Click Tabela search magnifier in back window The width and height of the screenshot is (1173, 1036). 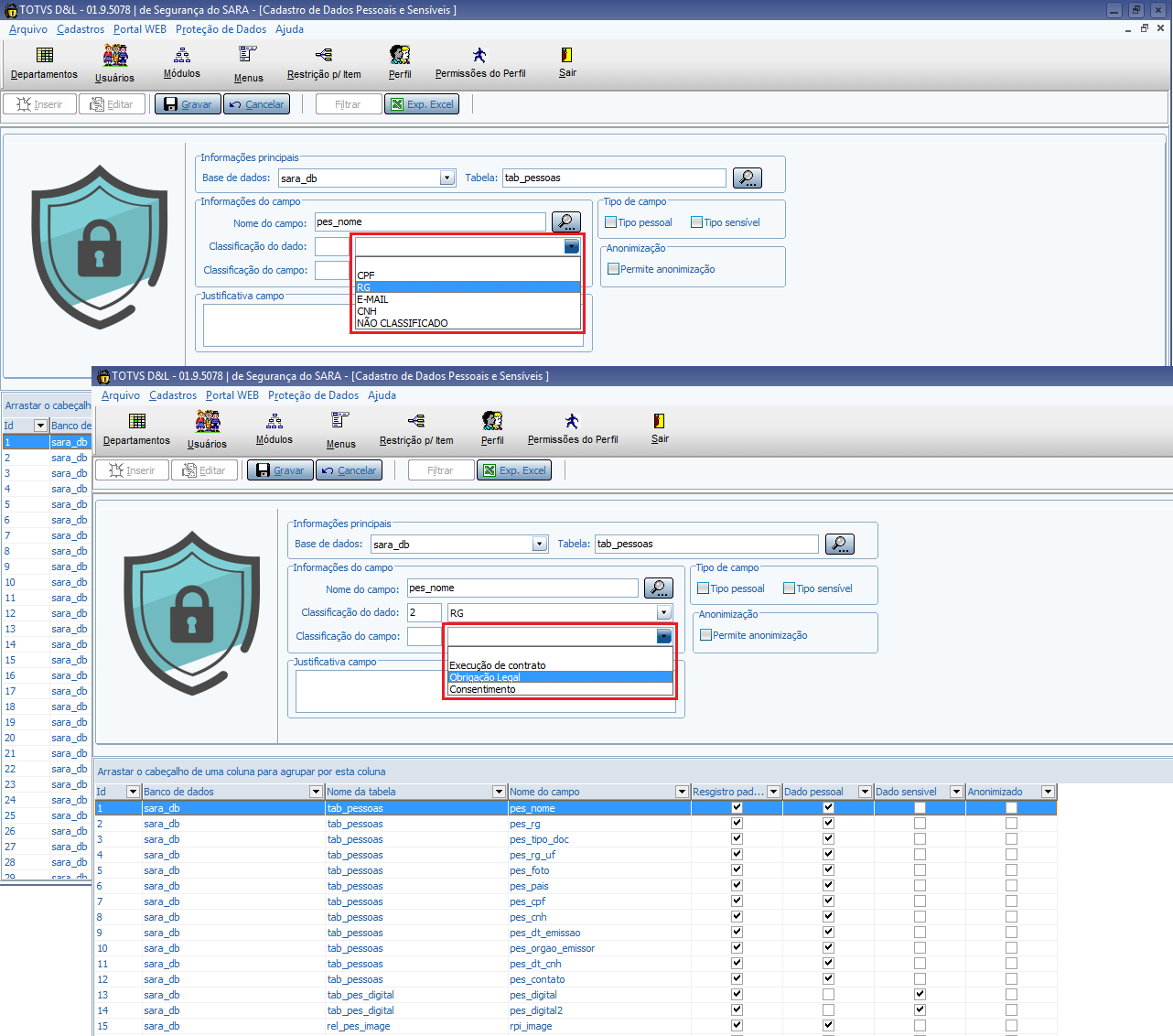pos(748,178)
